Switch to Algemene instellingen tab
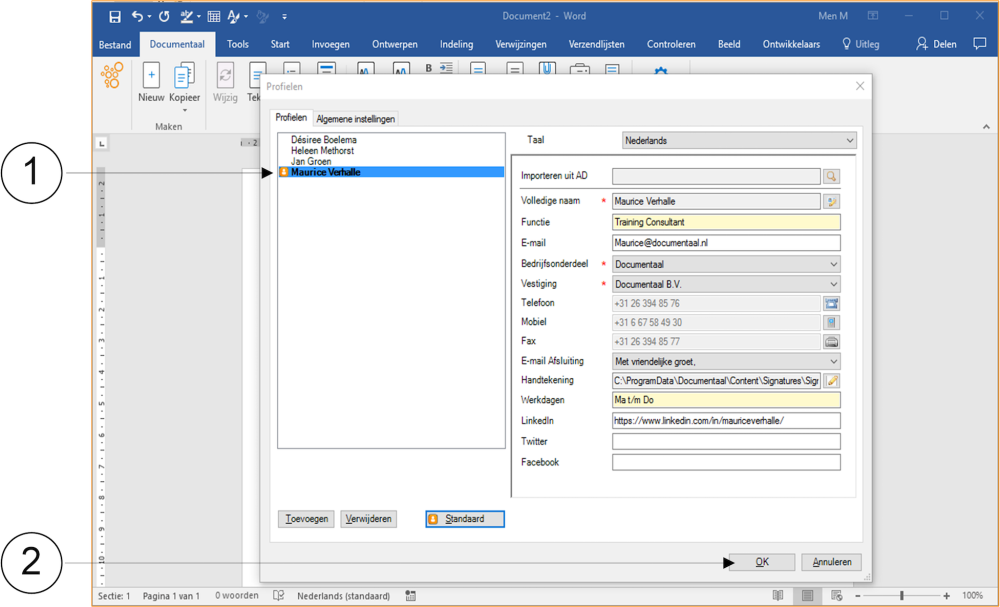The width and height of the screenshot is (1000, 607). click(355, 119)
